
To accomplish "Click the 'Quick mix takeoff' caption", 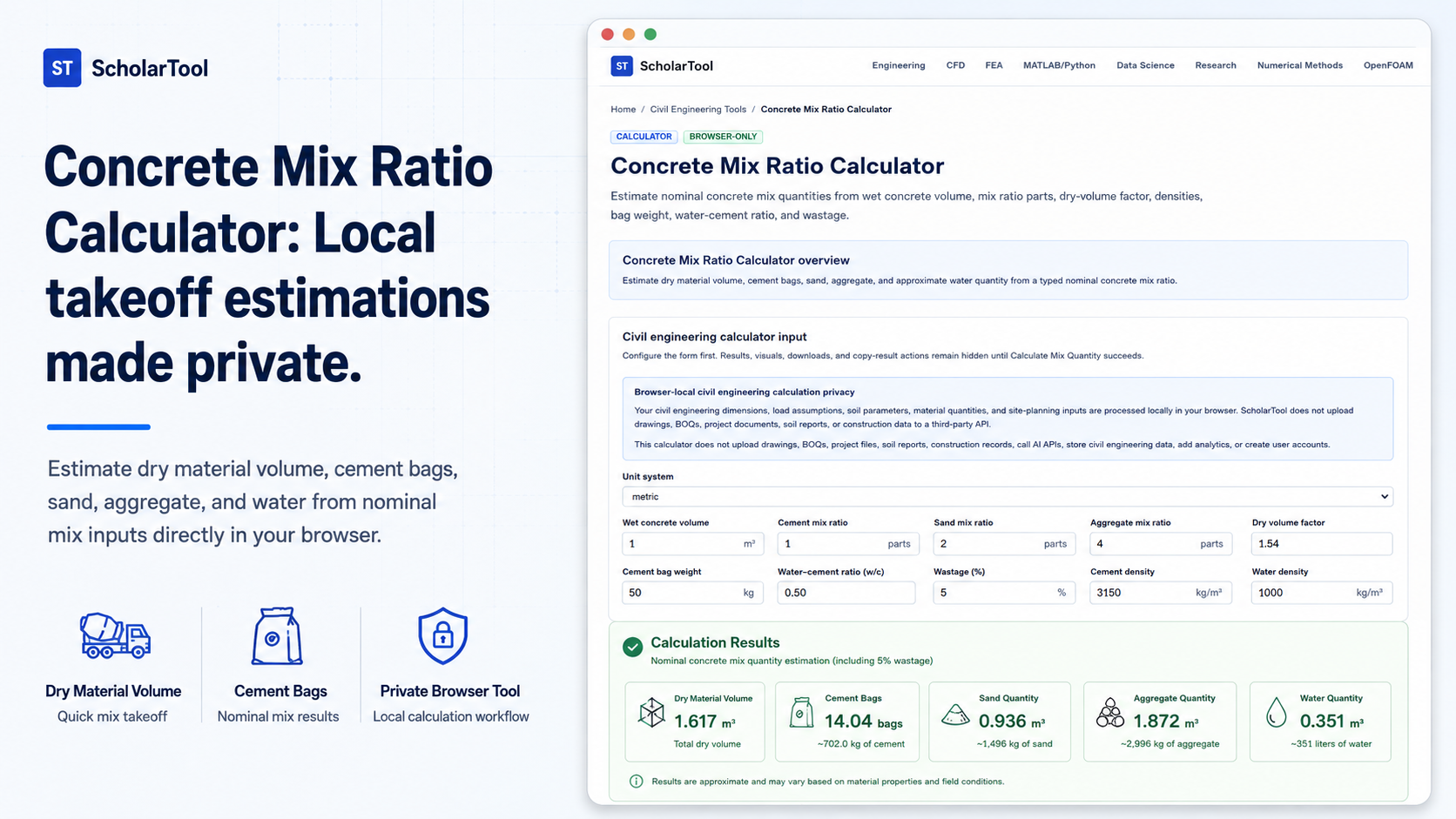I will tap(112, 716).
